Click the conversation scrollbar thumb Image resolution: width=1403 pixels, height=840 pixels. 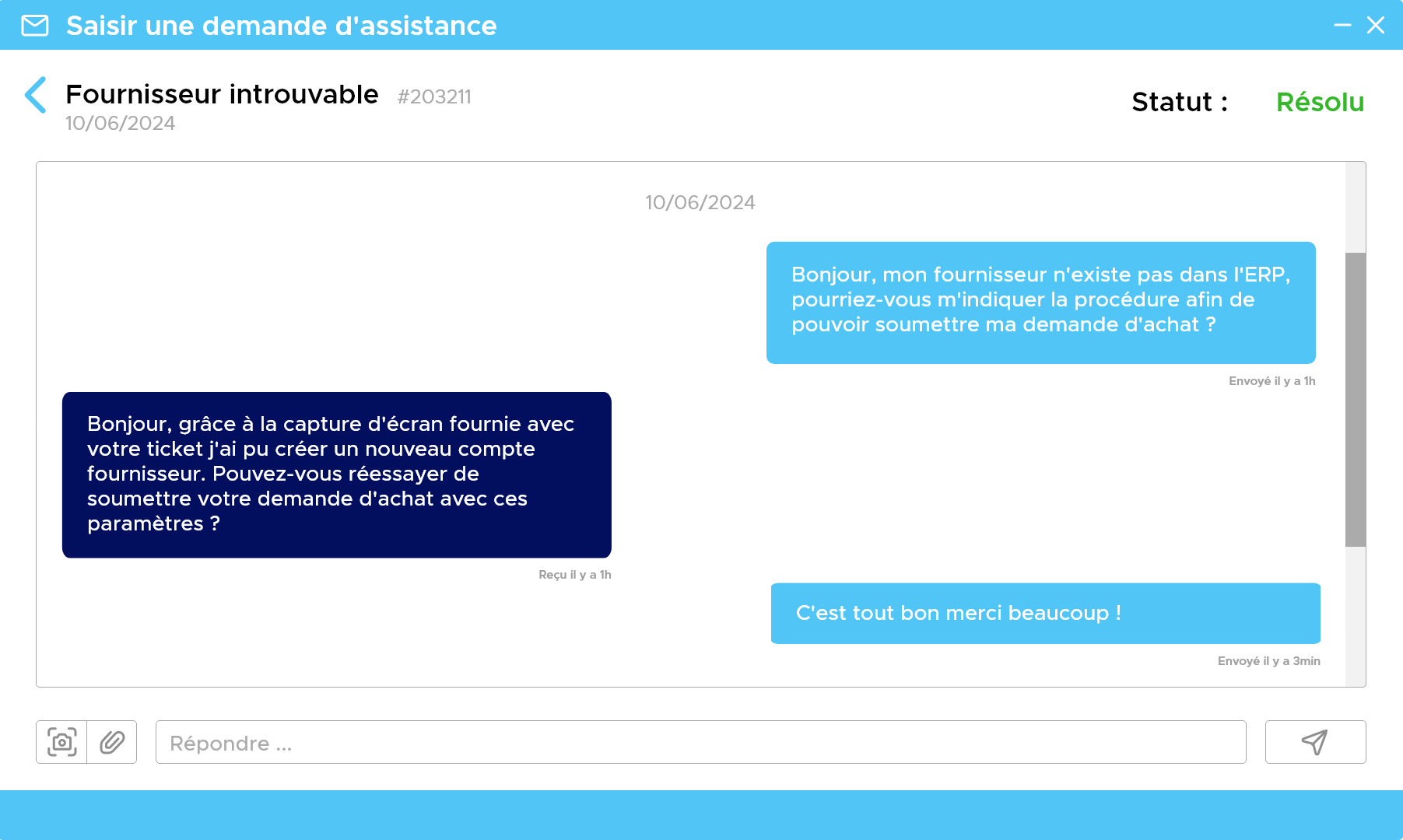pos(1356,400)
